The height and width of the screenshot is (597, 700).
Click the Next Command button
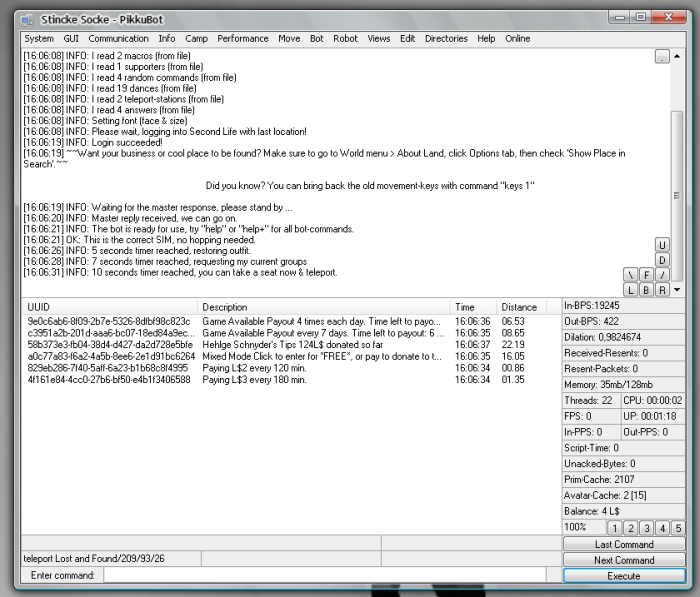click(x=623, y=560)
